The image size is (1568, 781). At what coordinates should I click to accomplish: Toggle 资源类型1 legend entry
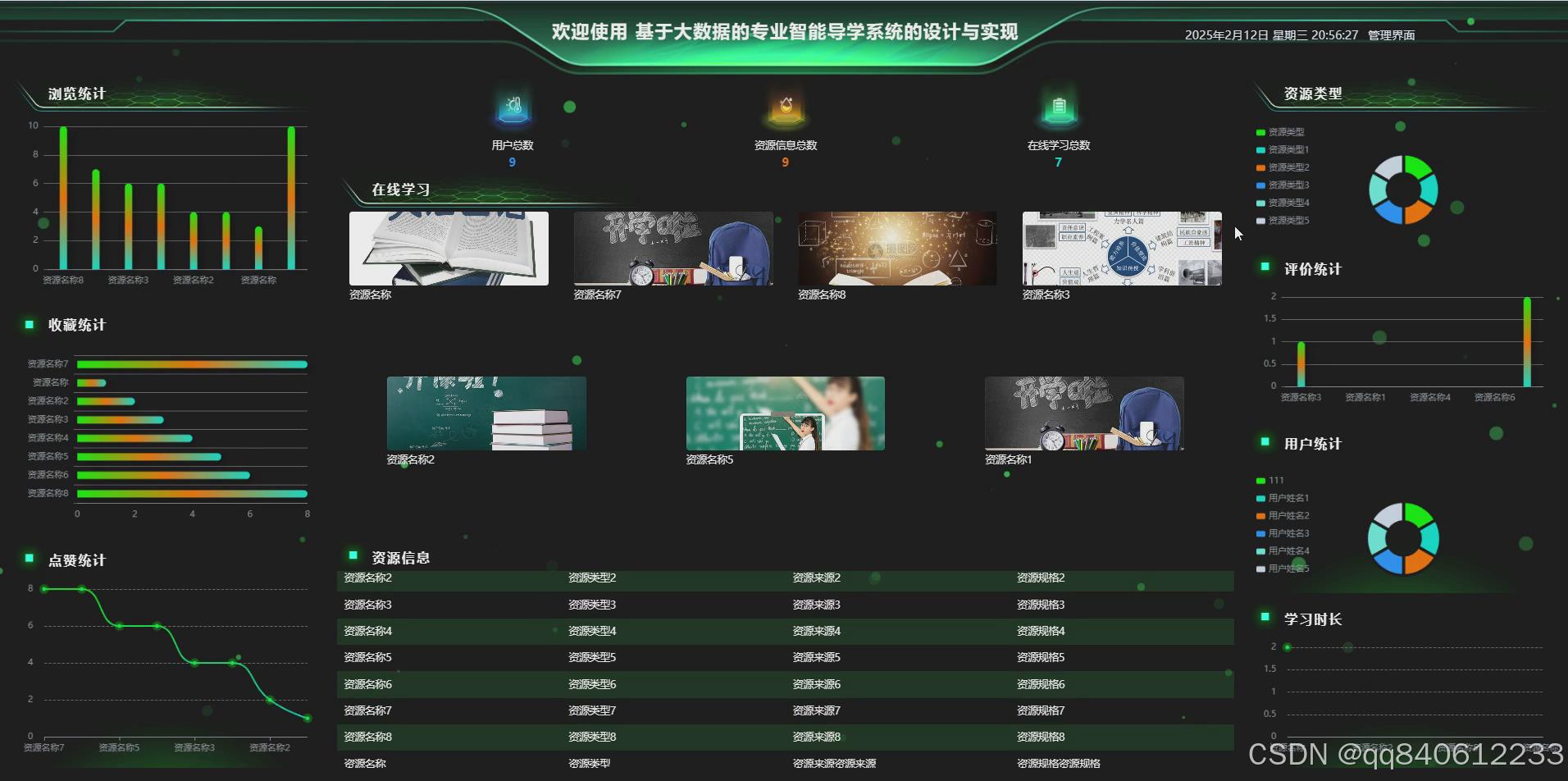click(x=1283, y=150)
